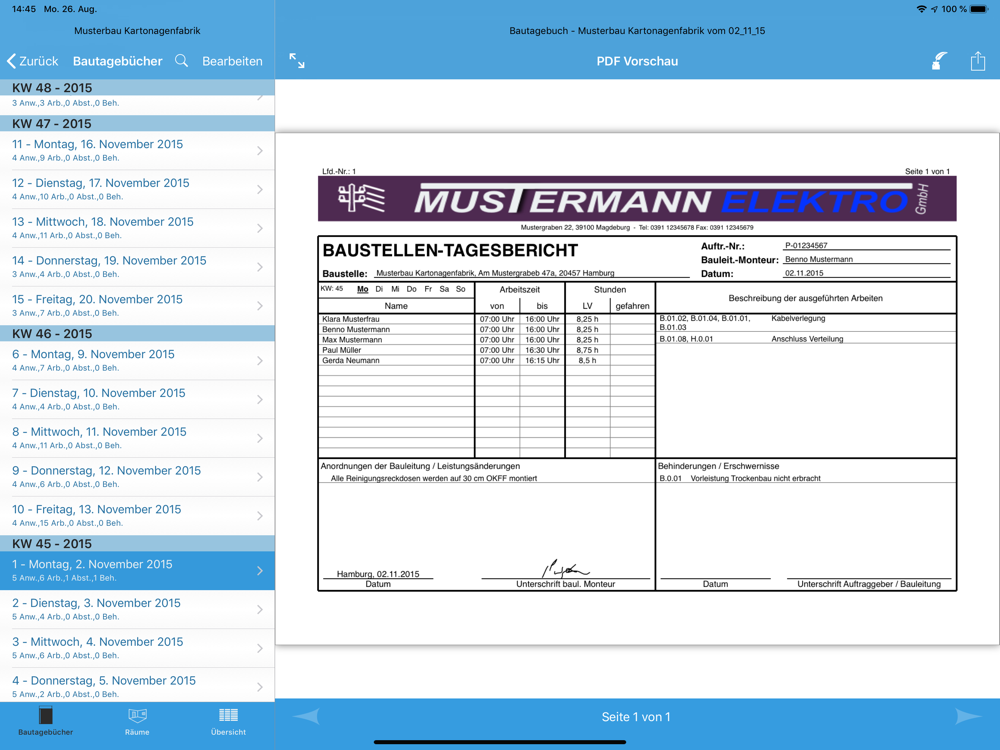Click Paul Müller's 16:30 Uhr end time
The width and height of the screenshot is (1000, 750).
(x=542, y=350)
